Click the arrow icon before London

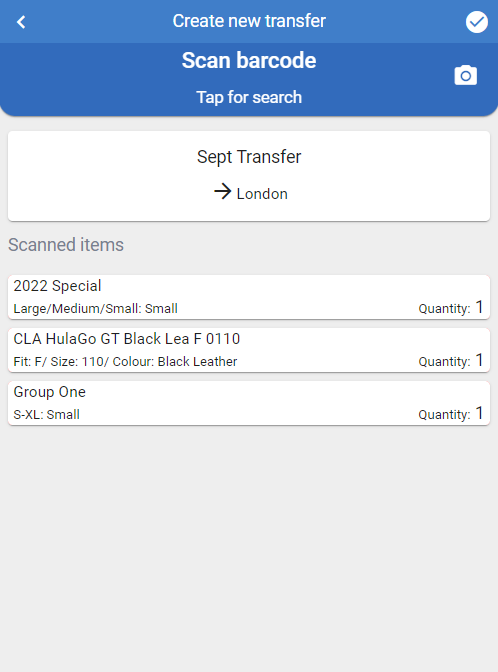[222, 191]
